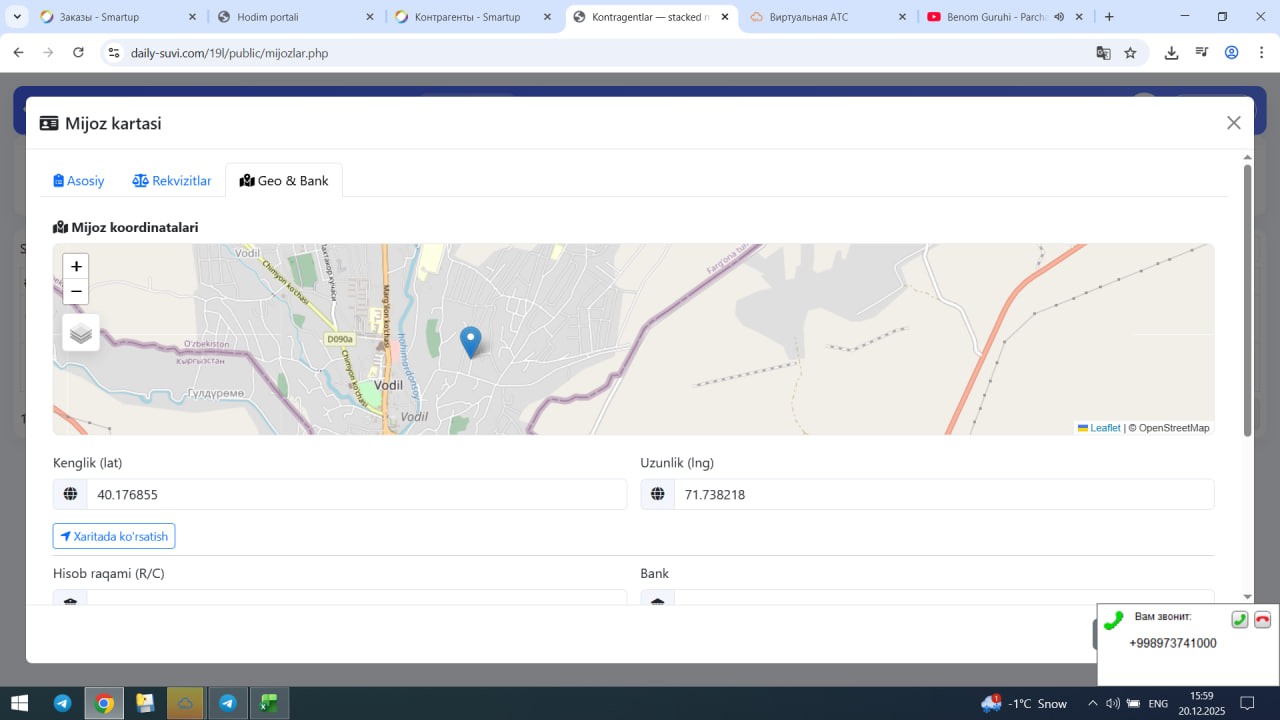Click the scrollbar in the dialog
The height and width of the screenshot is (720, 1280).
point(1247,300)
